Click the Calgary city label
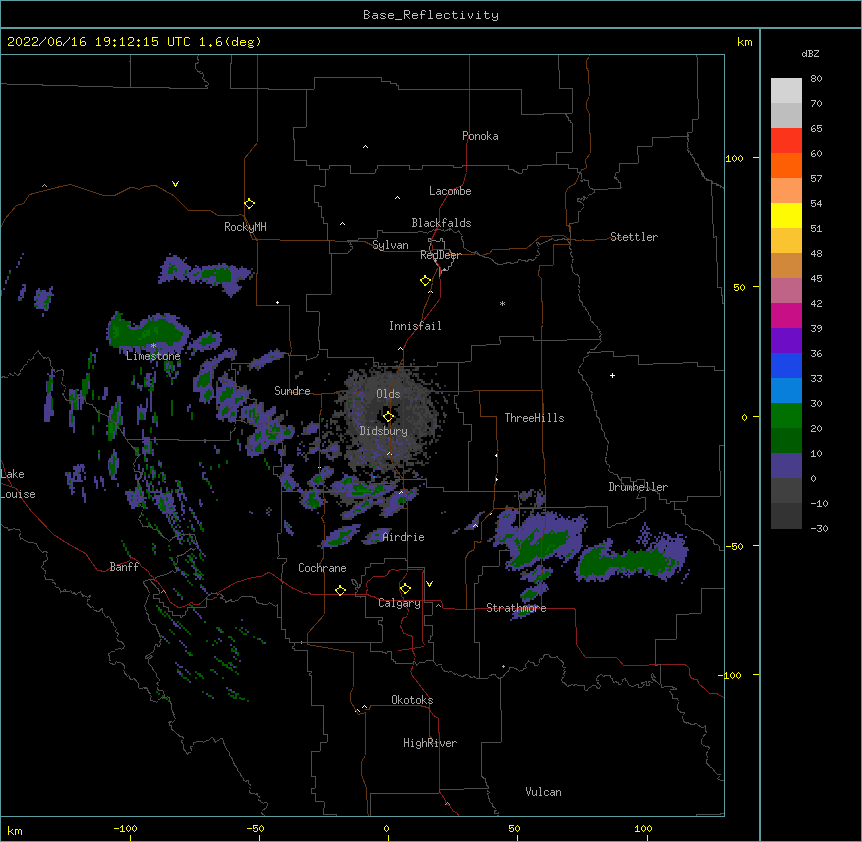862x842 pixels. coord(399,603)
